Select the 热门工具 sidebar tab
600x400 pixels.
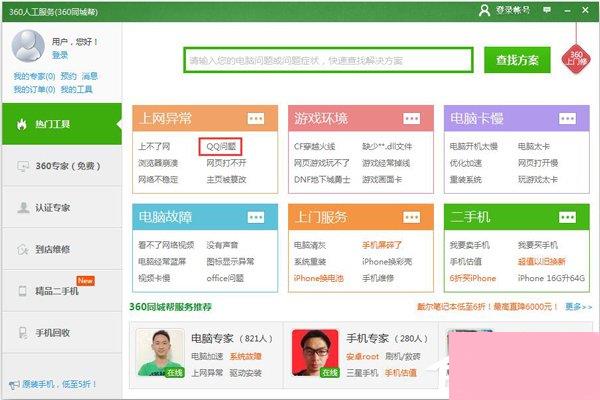[x=62, y=124]
